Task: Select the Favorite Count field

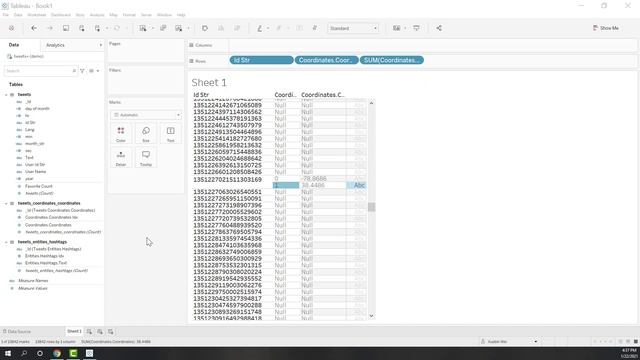Action: click(39, 186)
